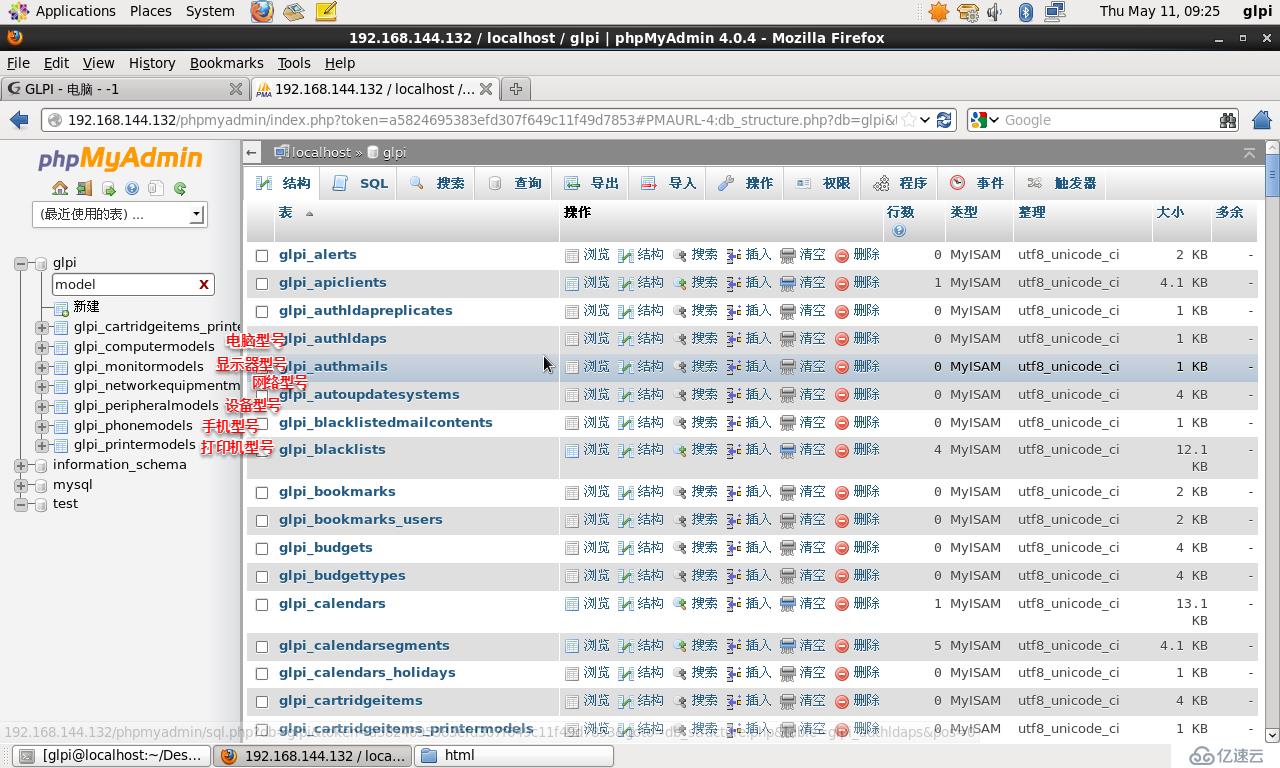1280x768 pixels.
Task: Open the 操作 operations tab
Action: [x=746, y=184]
